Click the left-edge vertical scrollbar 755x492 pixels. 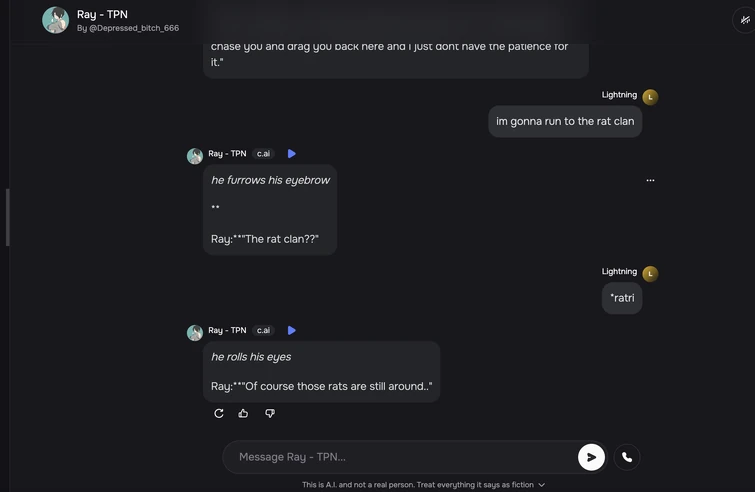[8, 217]
